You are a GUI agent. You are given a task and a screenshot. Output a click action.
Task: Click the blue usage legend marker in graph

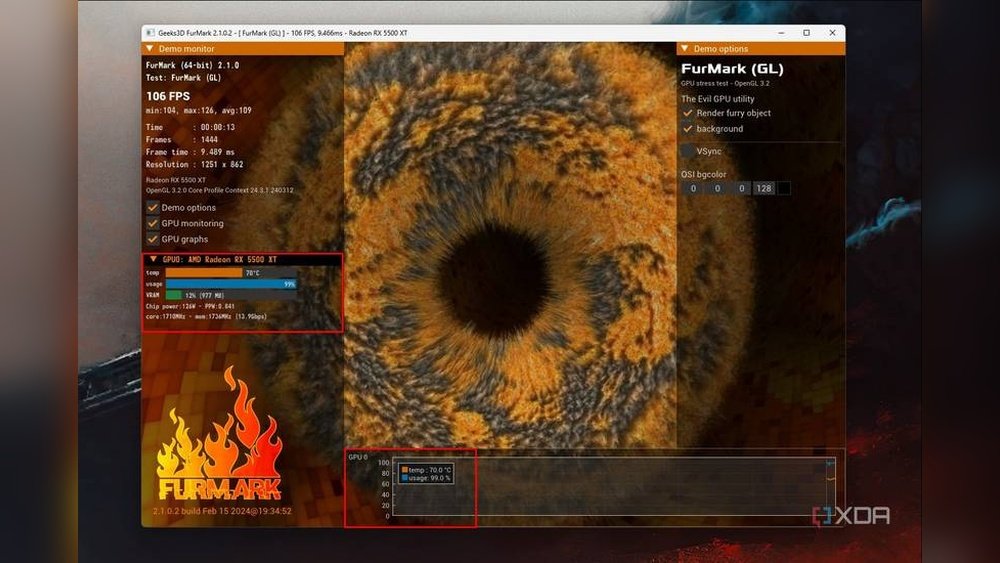tap(404, 478)
